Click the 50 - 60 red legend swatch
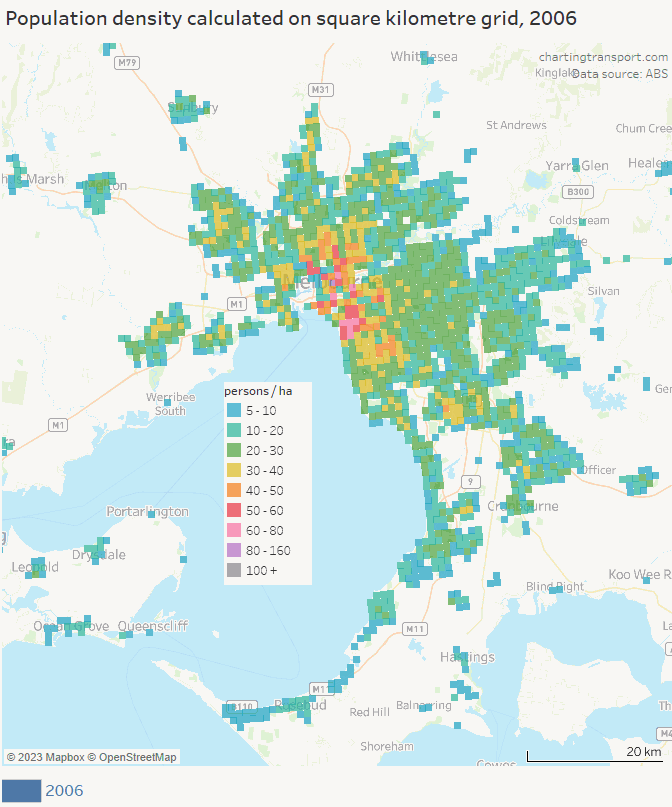 (233, 510)
